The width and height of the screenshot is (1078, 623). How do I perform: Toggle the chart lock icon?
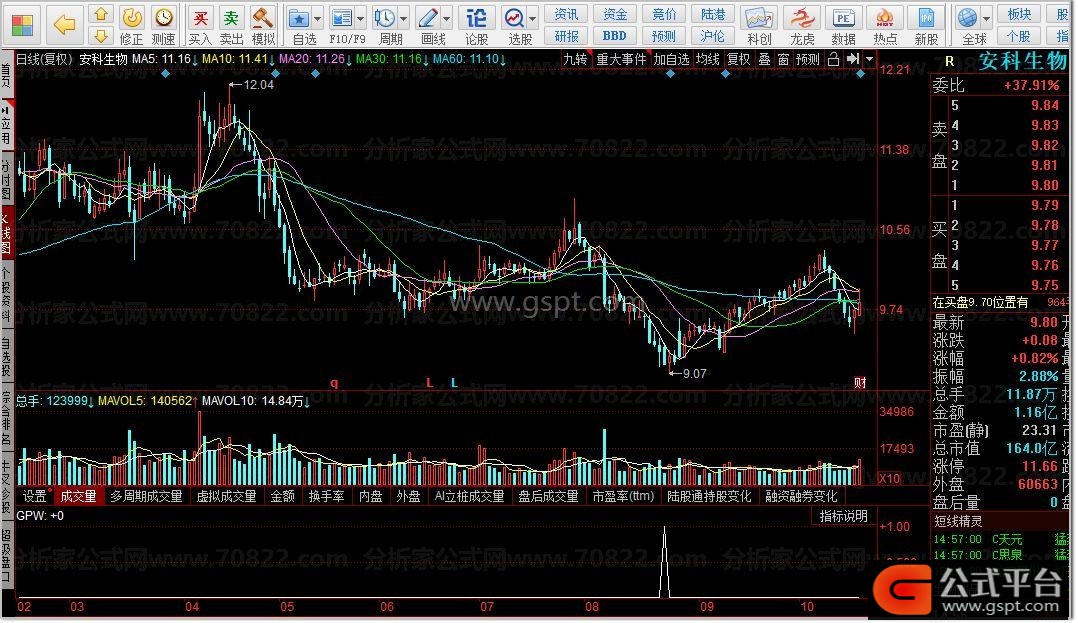pyautogui.click(x=834, y=59)
